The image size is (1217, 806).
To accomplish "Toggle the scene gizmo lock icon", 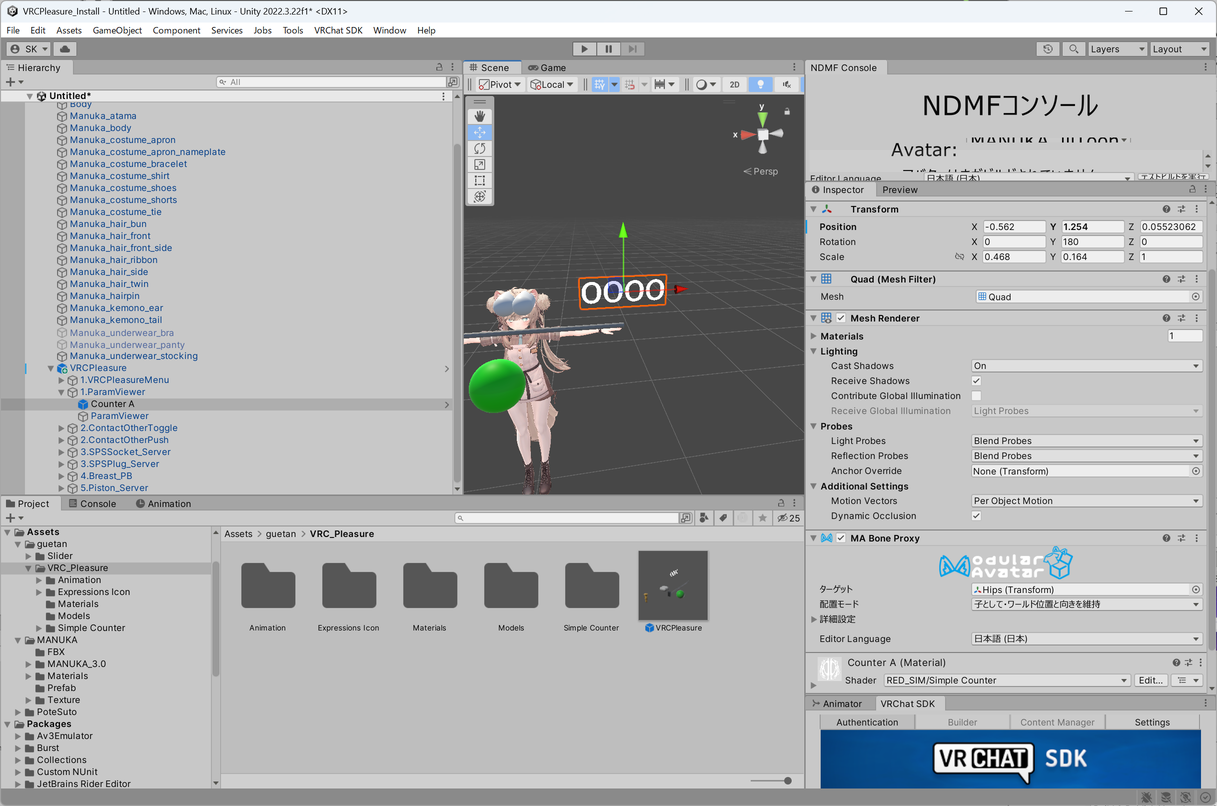I will pyautogui.click(x=788, y=111).
